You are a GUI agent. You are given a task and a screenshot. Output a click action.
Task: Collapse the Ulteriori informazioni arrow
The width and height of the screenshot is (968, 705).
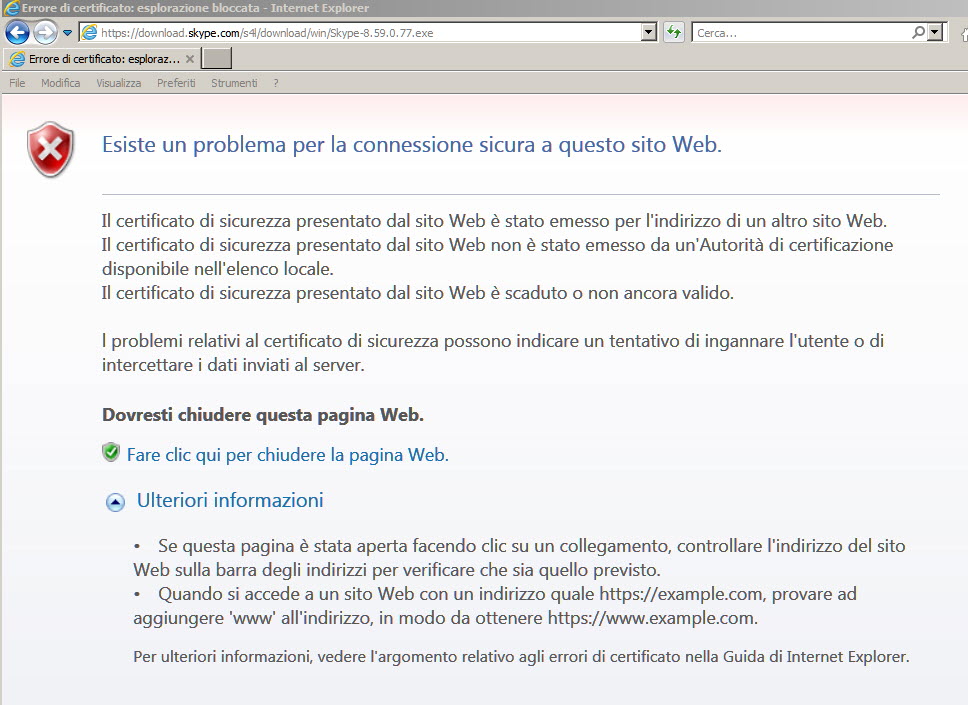coord(115,502)
